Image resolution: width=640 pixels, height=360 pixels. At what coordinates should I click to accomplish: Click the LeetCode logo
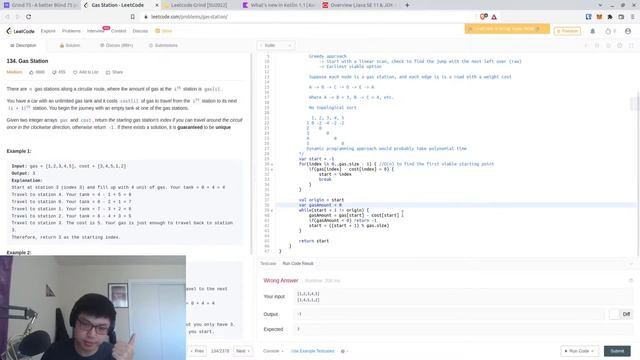click(x=20, y=31)
